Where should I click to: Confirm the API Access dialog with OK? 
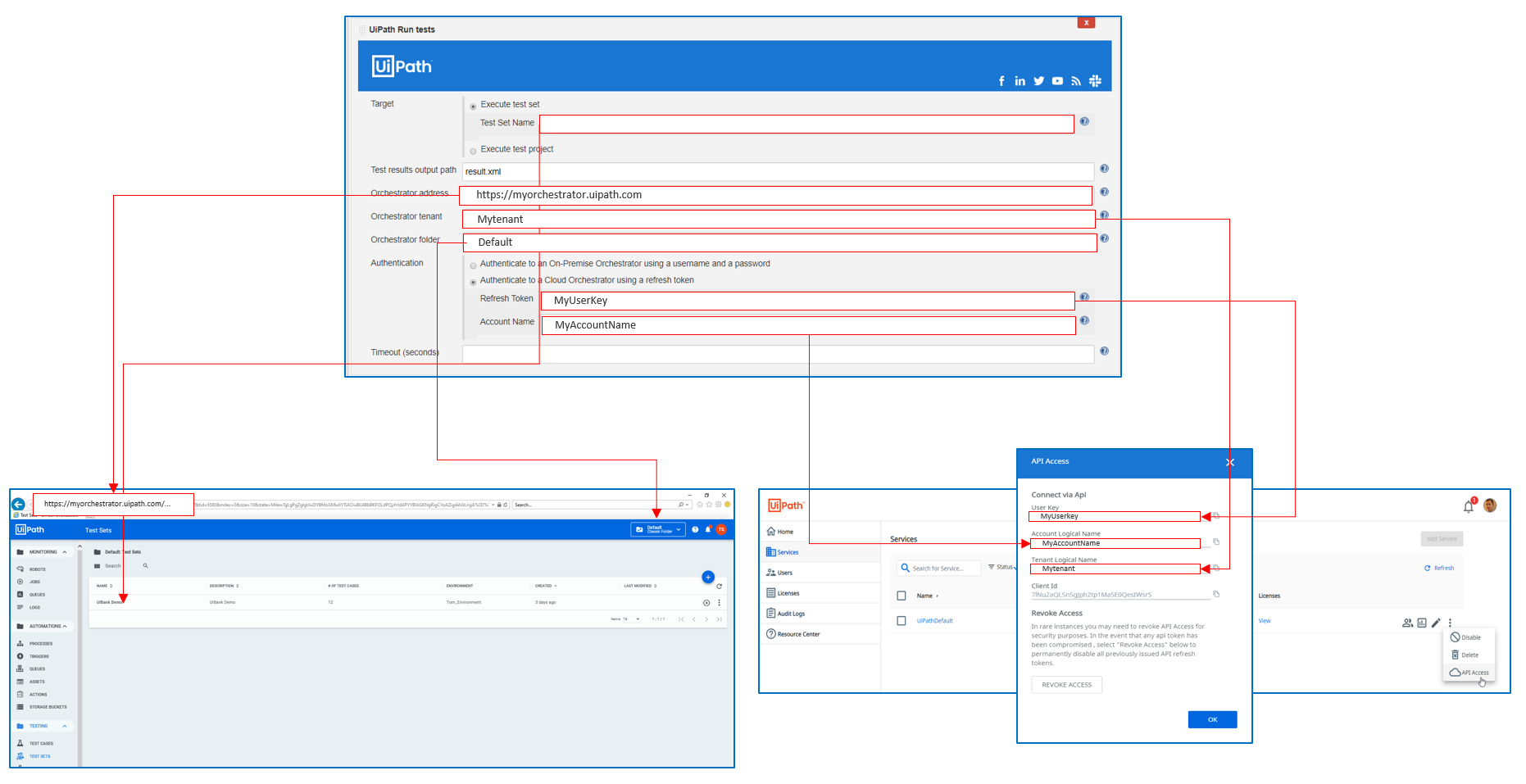pyautogui.click(x=1212, y=719)
